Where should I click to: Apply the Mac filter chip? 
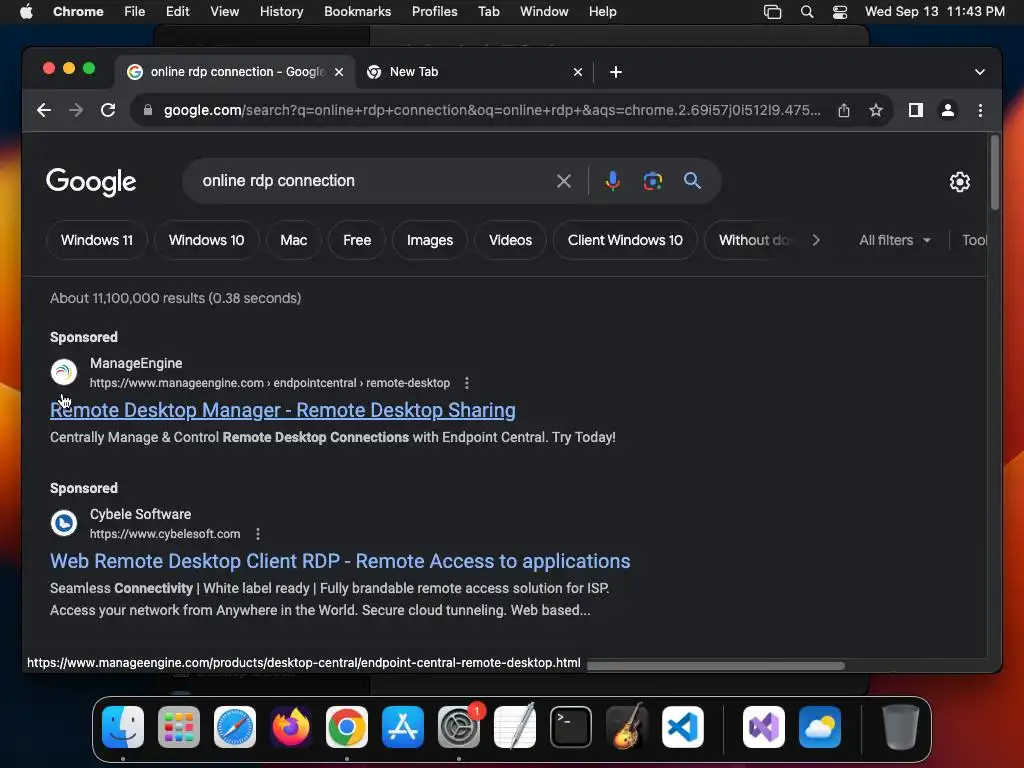coord(294,240)
